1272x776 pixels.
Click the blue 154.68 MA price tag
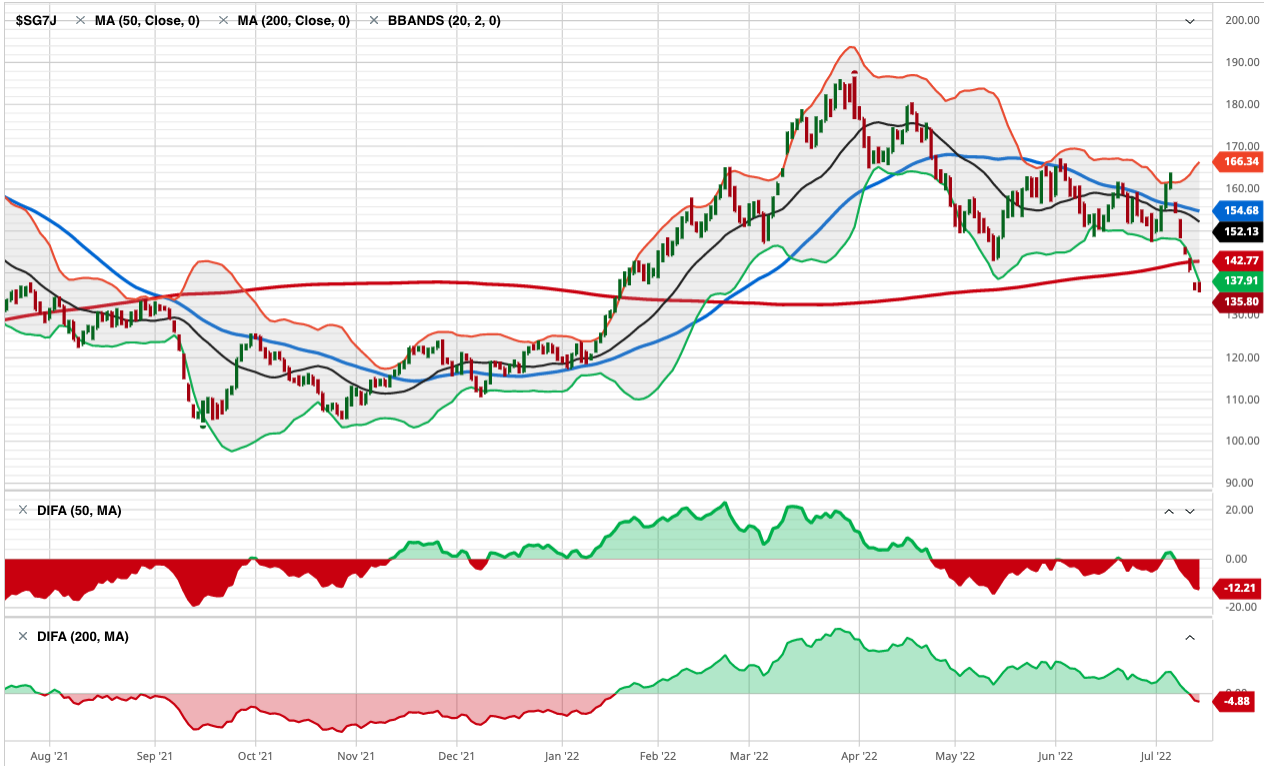click(x=1239, y=211)
